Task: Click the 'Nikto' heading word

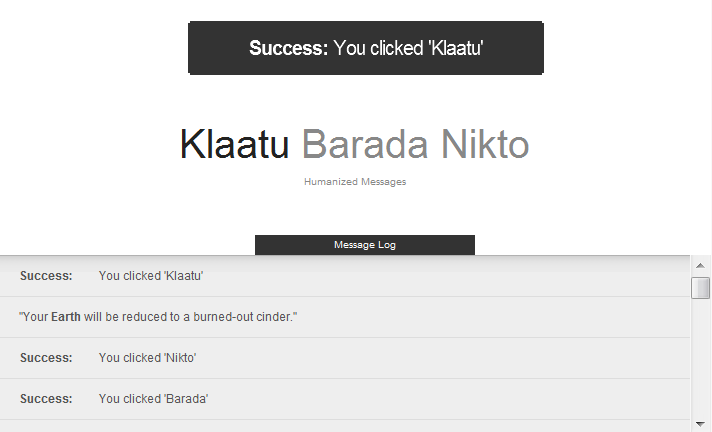Action: [x=485, y=145]
